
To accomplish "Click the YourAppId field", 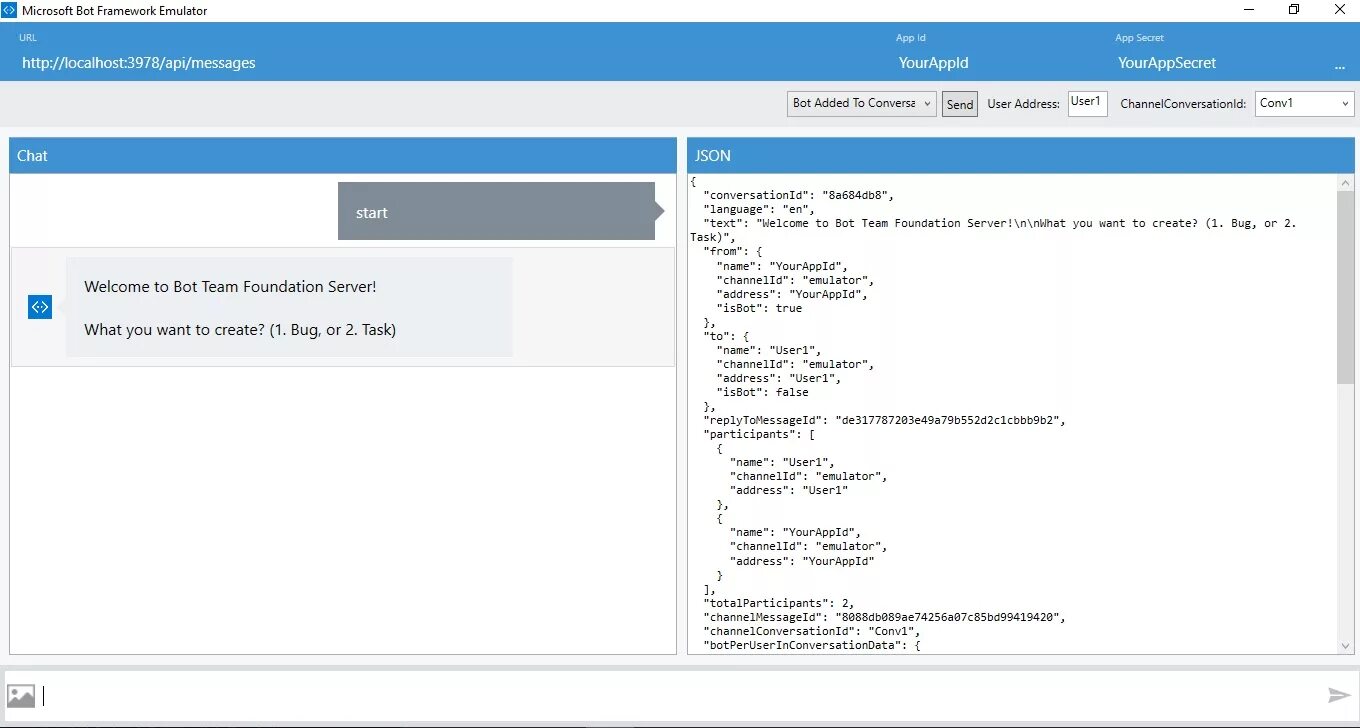I will (933, 63).
